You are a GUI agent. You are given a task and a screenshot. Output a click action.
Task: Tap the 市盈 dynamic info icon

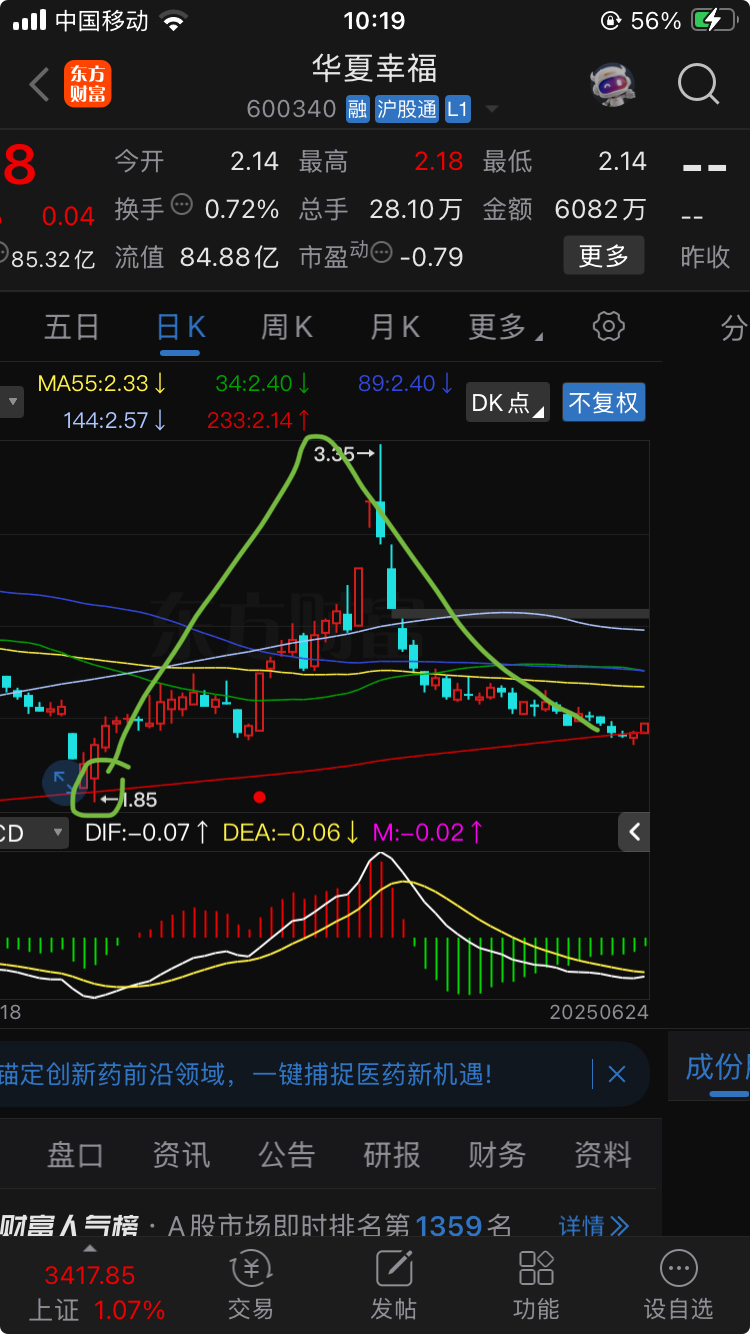click(381, 253)
